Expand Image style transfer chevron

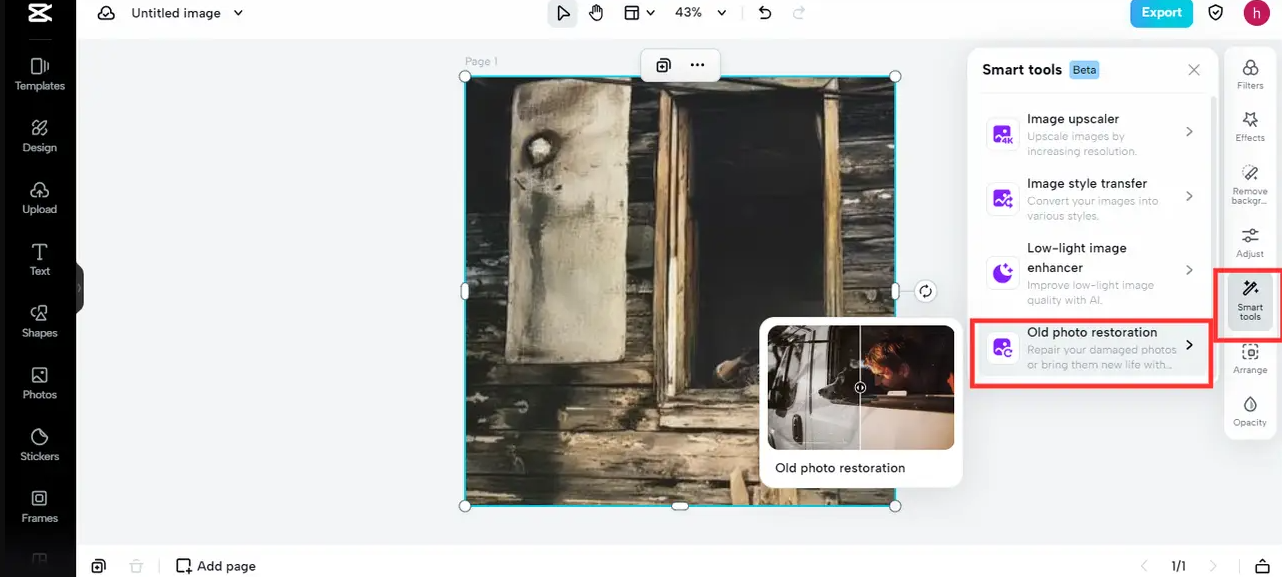pos(1189,196)
